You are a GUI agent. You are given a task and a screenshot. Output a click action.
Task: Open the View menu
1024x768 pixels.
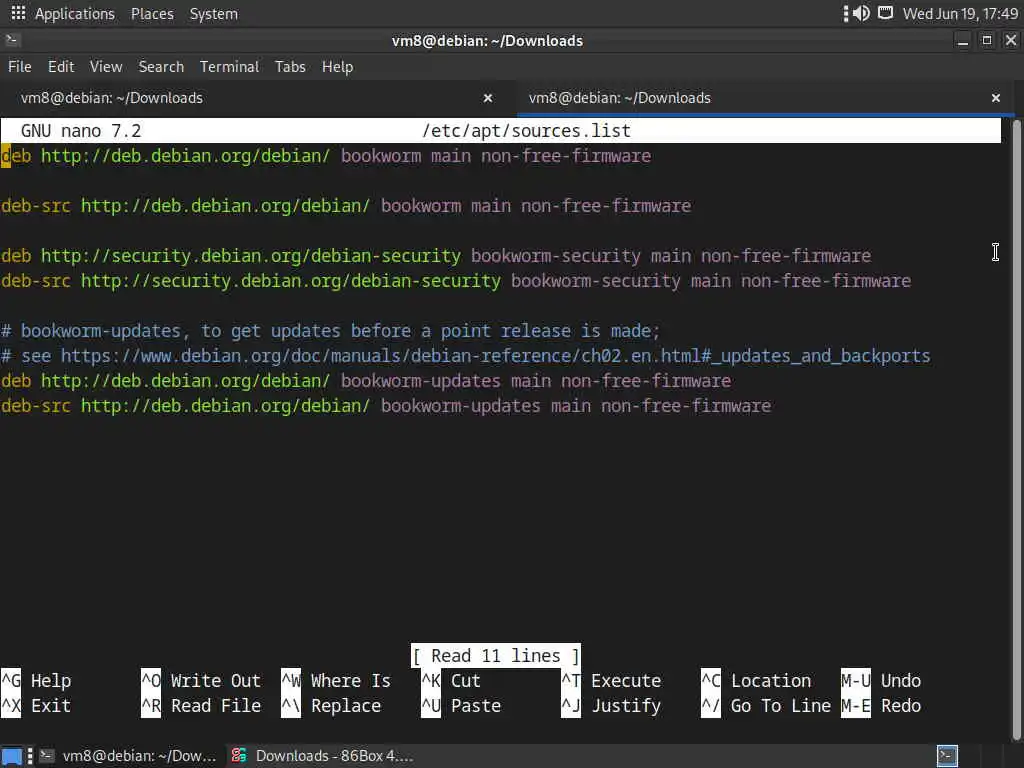106,67
